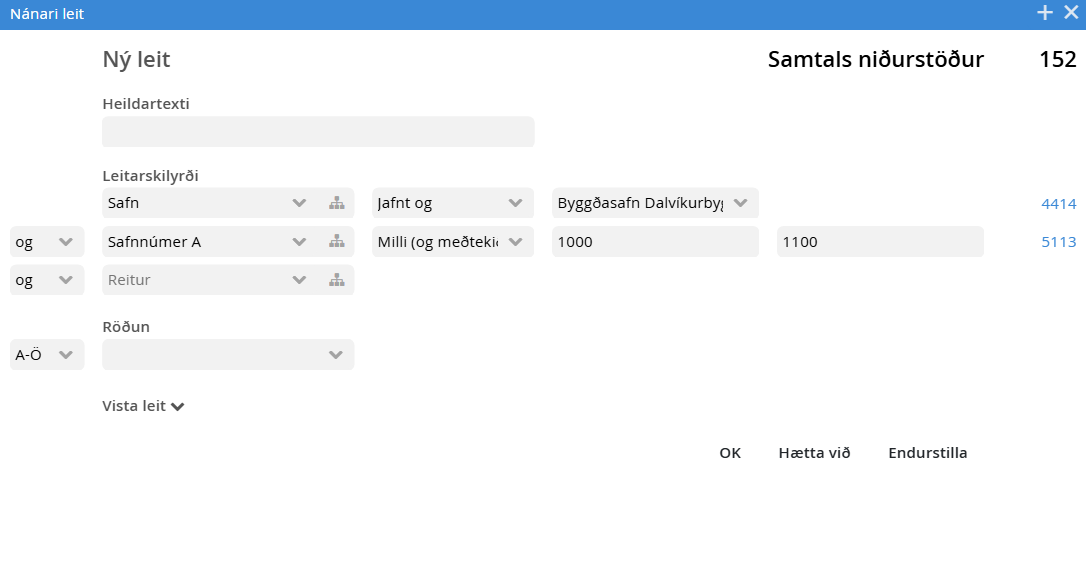Screen dimensions: 1086x568
Task: Open hierarchy tree icon for Safn field
Action: [x=337, y=203]
